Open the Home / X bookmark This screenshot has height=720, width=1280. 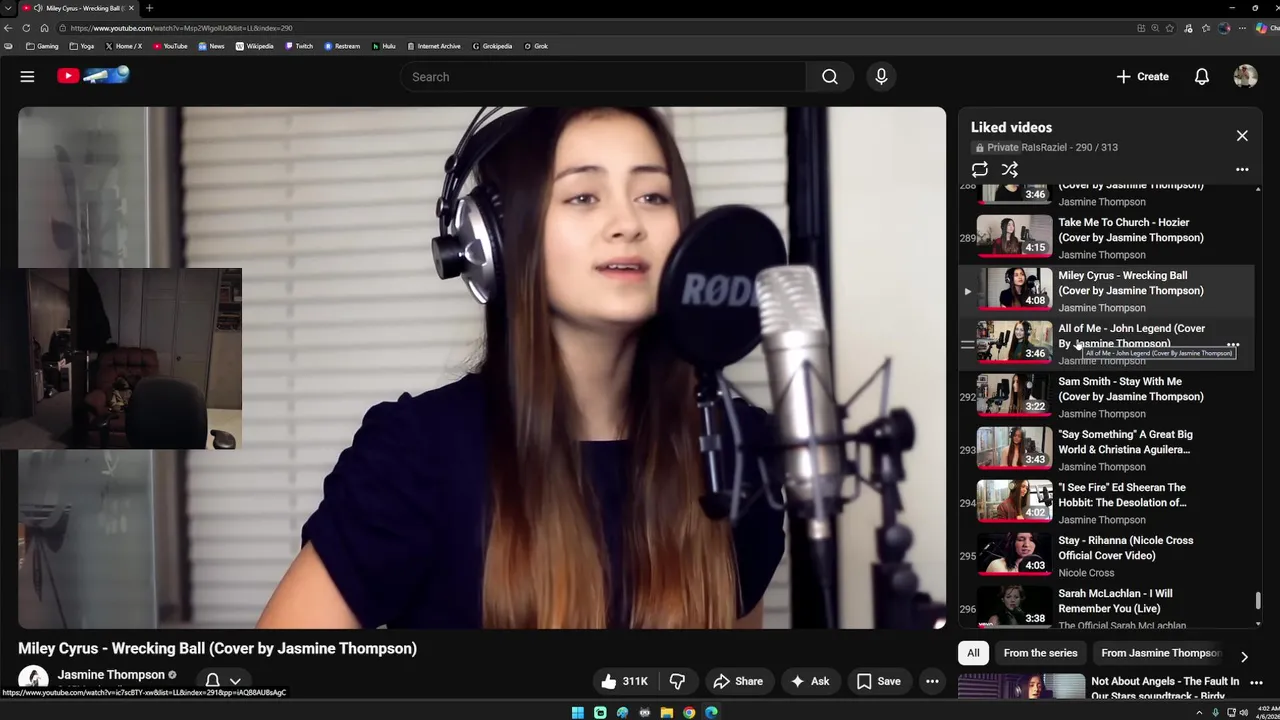[124, 46]
